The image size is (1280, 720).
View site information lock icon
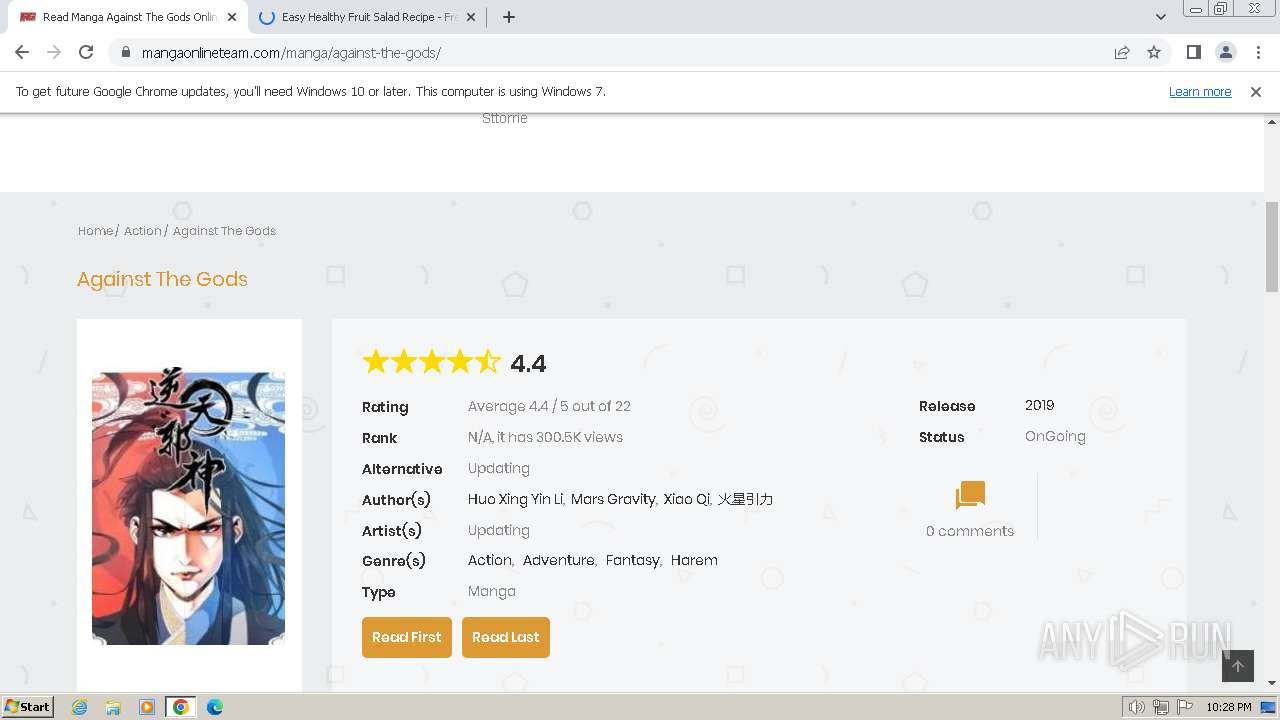[126, 53]
